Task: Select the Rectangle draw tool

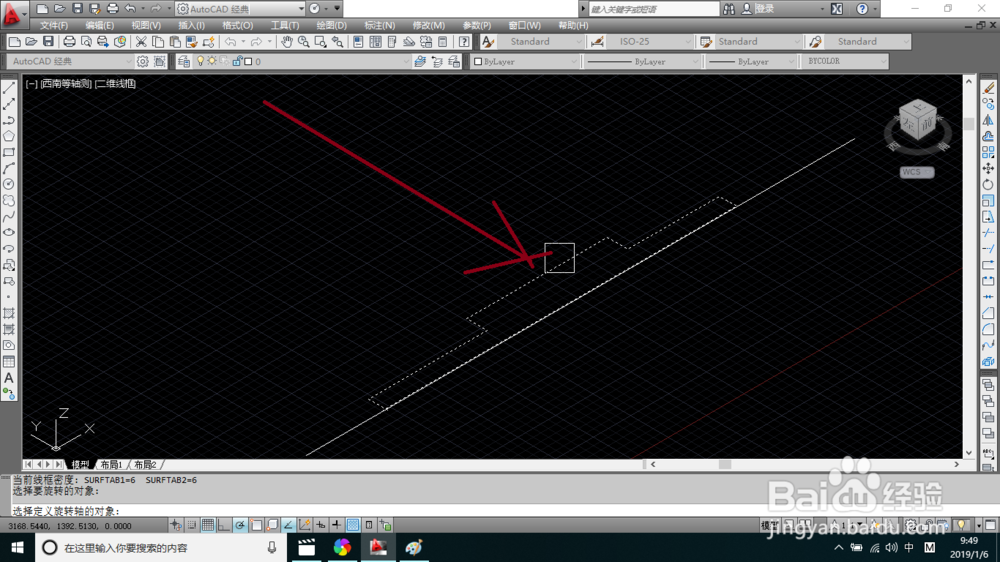Action: [9, 152]
